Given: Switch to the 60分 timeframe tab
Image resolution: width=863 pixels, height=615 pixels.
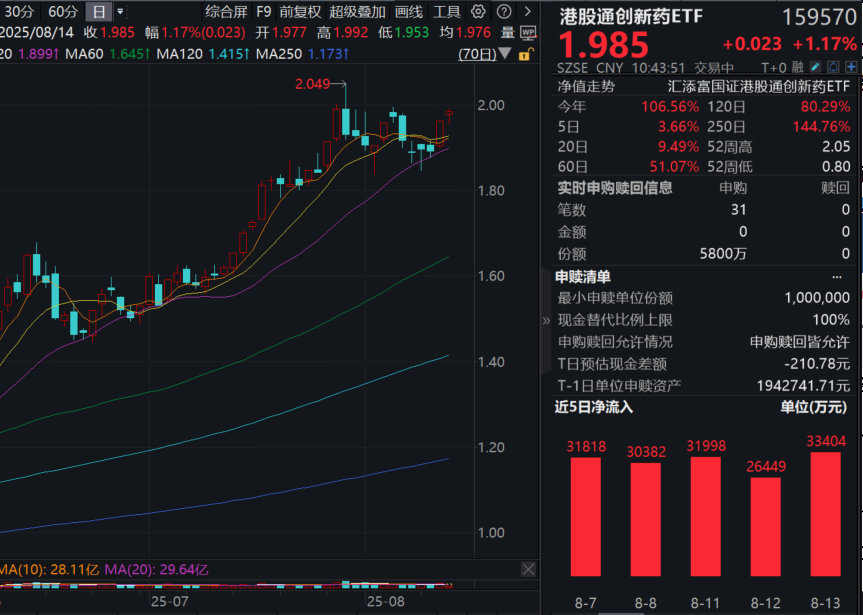Looking at the screenshot, I should click(62, 12).
